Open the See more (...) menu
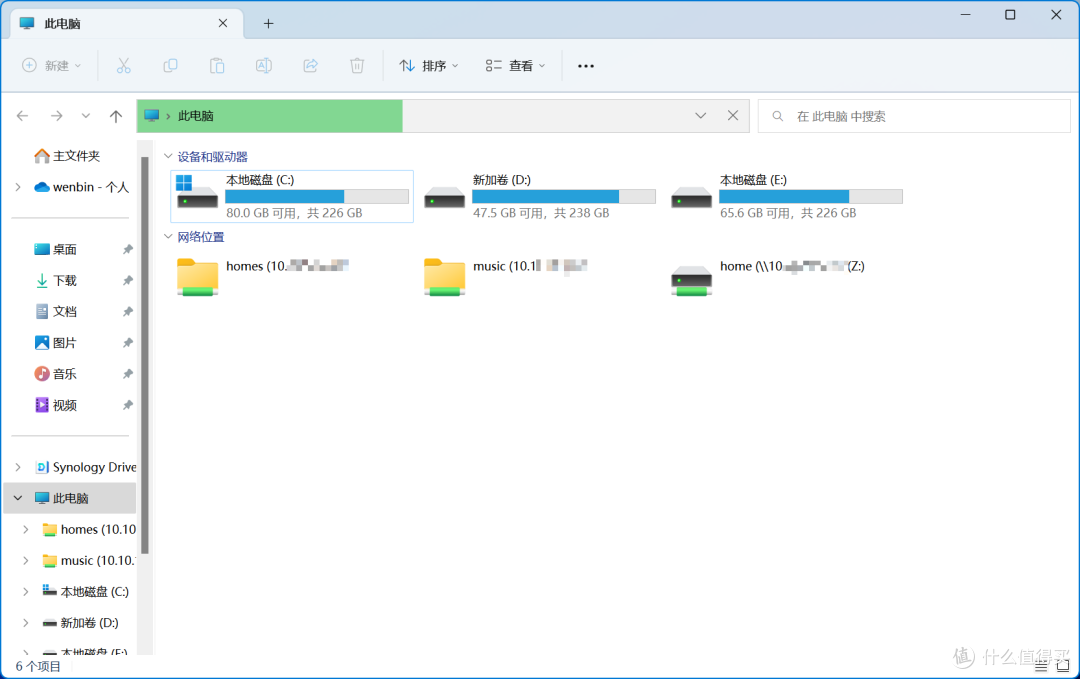 pyautogui.click(x=585, y=65)
